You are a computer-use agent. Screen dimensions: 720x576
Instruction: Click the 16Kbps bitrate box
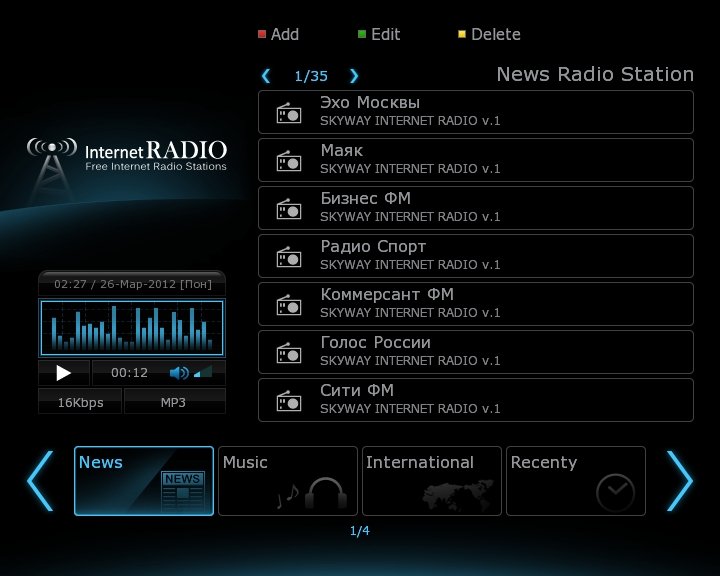[x=80, y=401]
